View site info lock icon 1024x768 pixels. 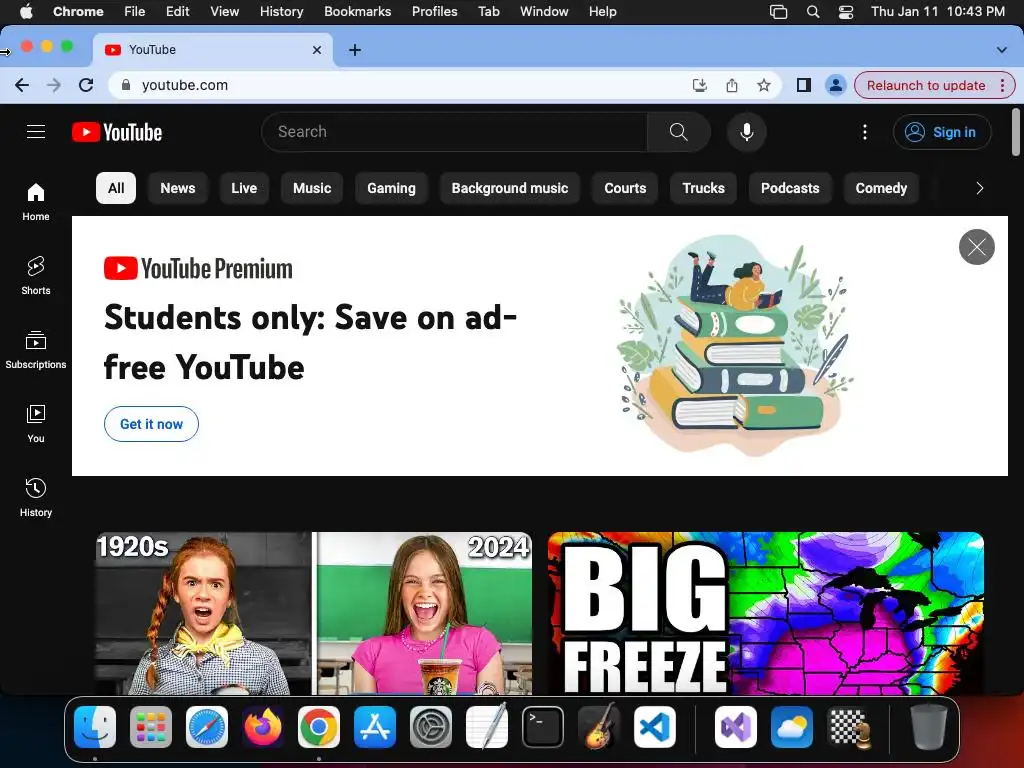tap(126, 85)
